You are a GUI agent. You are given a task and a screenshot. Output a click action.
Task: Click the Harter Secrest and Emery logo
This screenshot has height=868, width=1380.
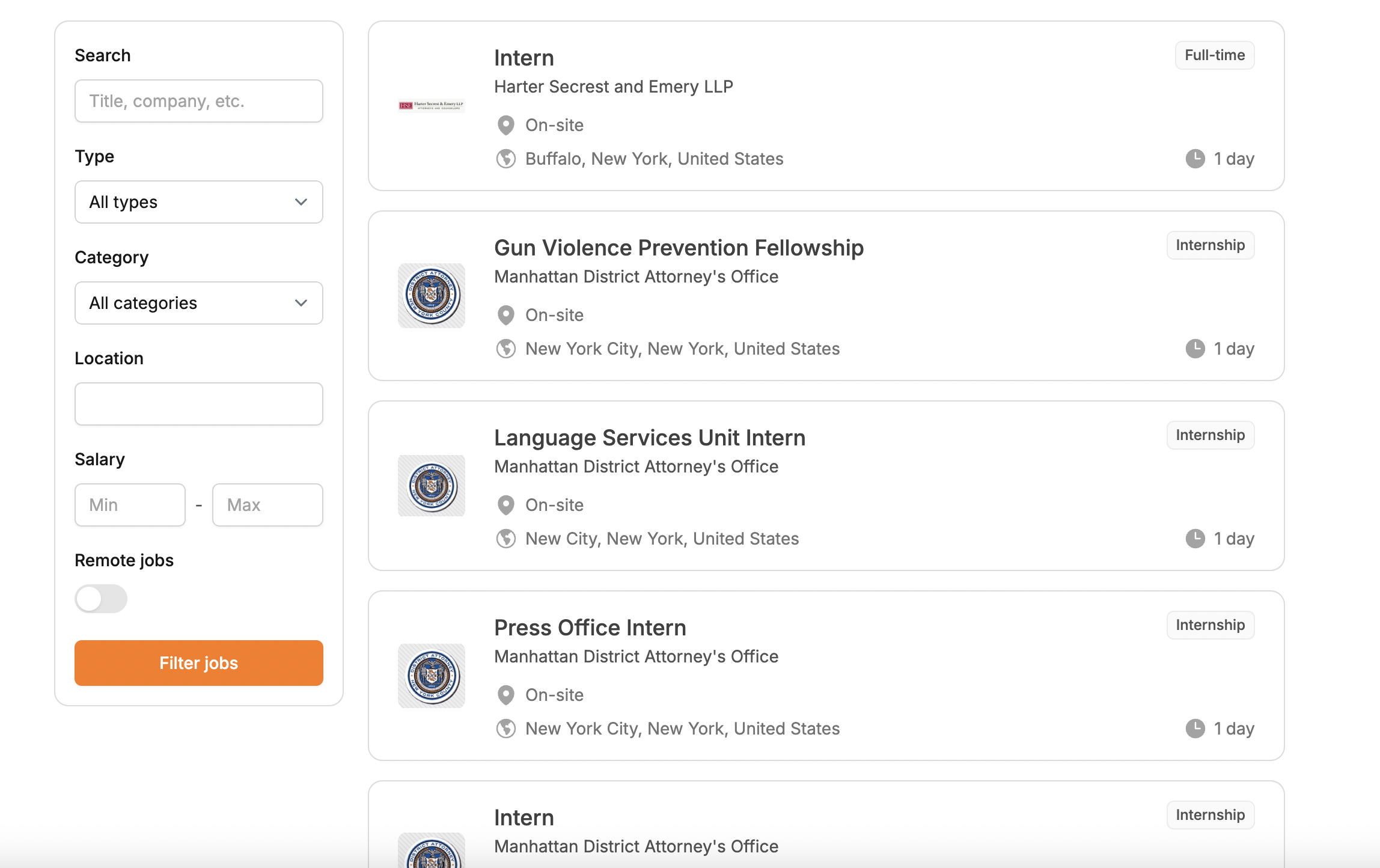431,105
